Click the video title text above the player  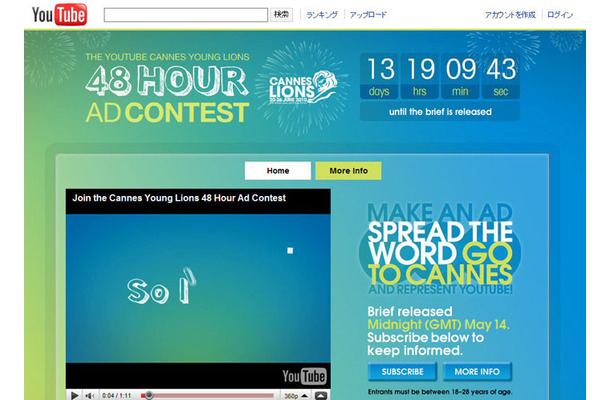point(179,198)
